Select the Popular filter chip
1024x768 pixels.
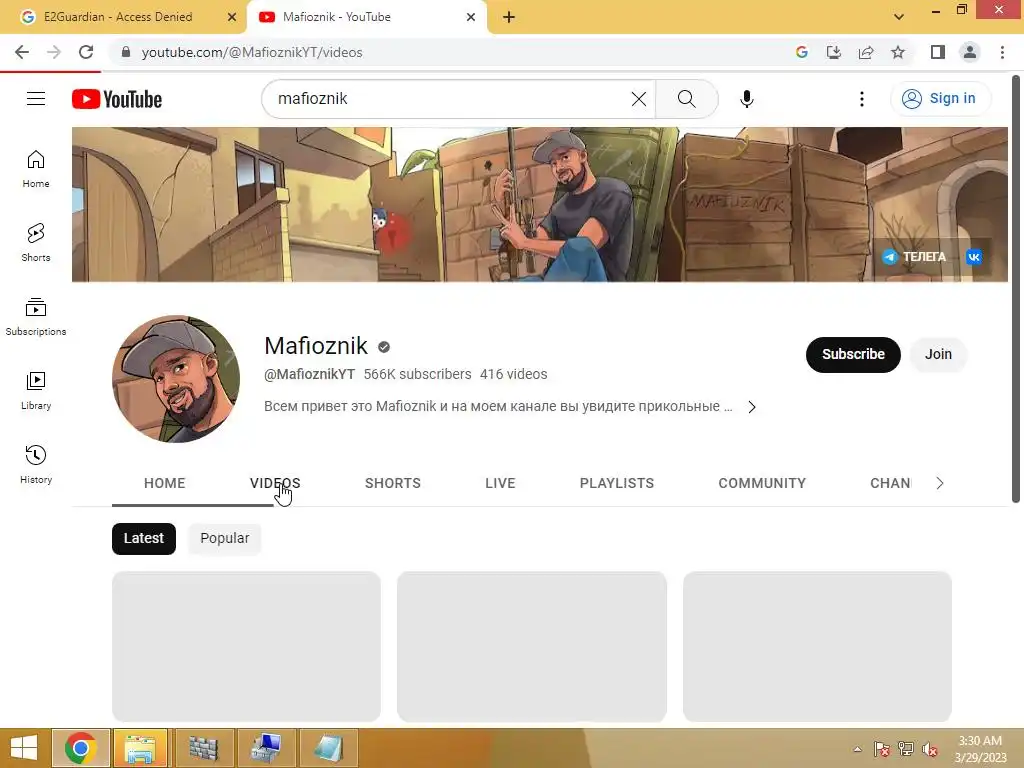[x=225, y=538]
